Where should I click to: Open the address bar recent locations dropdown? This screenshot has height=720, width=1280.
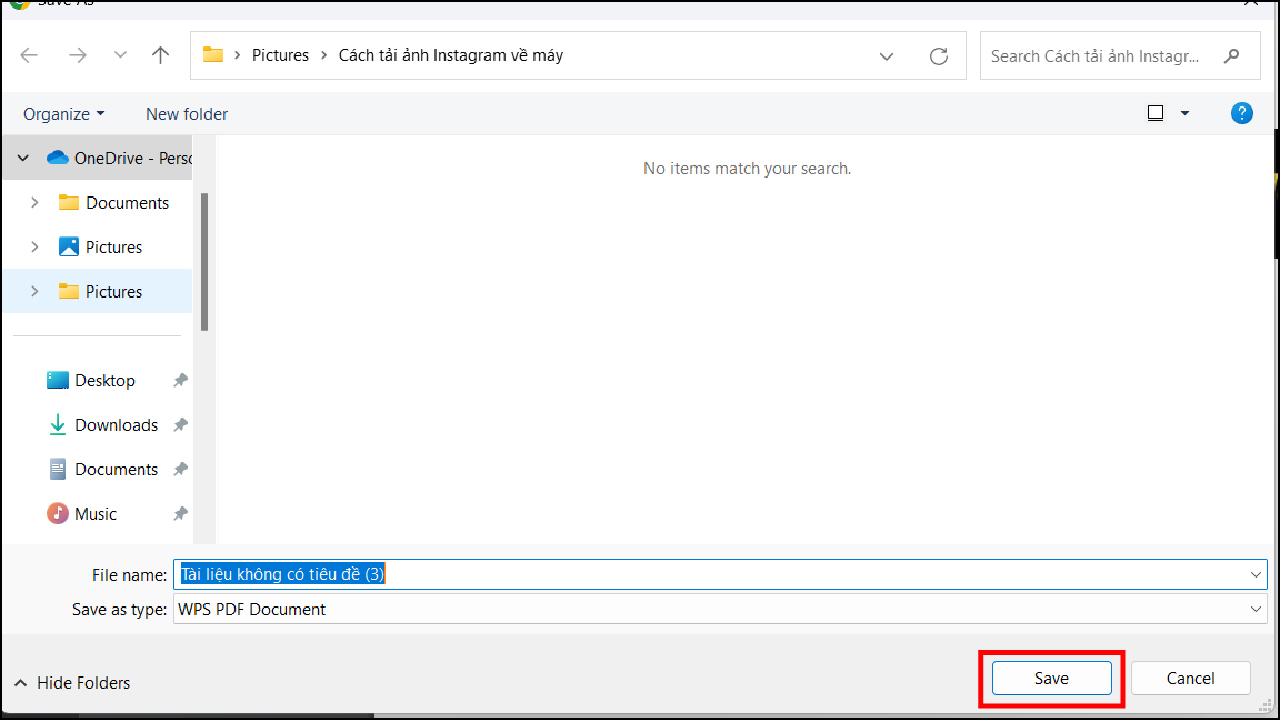(x=886, y=56)
